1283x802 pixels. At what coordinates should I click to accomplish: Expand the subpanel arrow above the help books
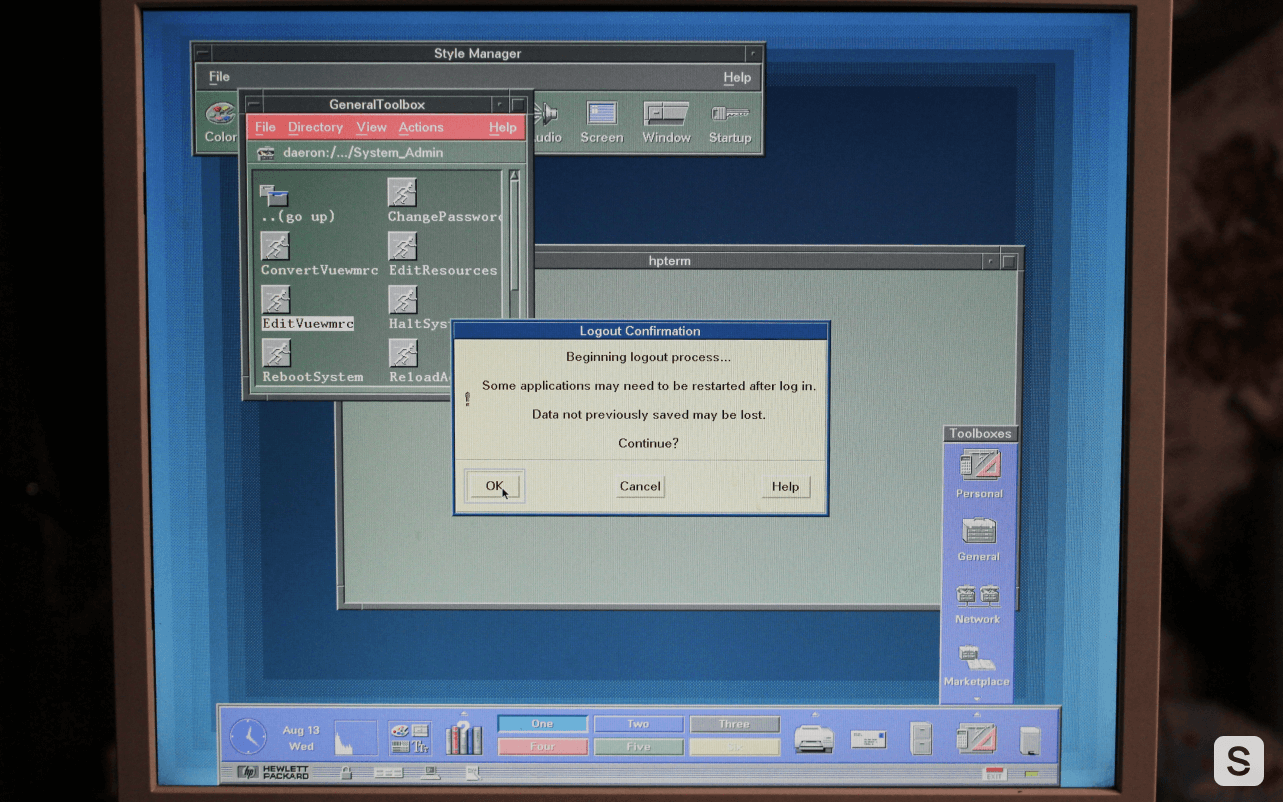(464, 714)
